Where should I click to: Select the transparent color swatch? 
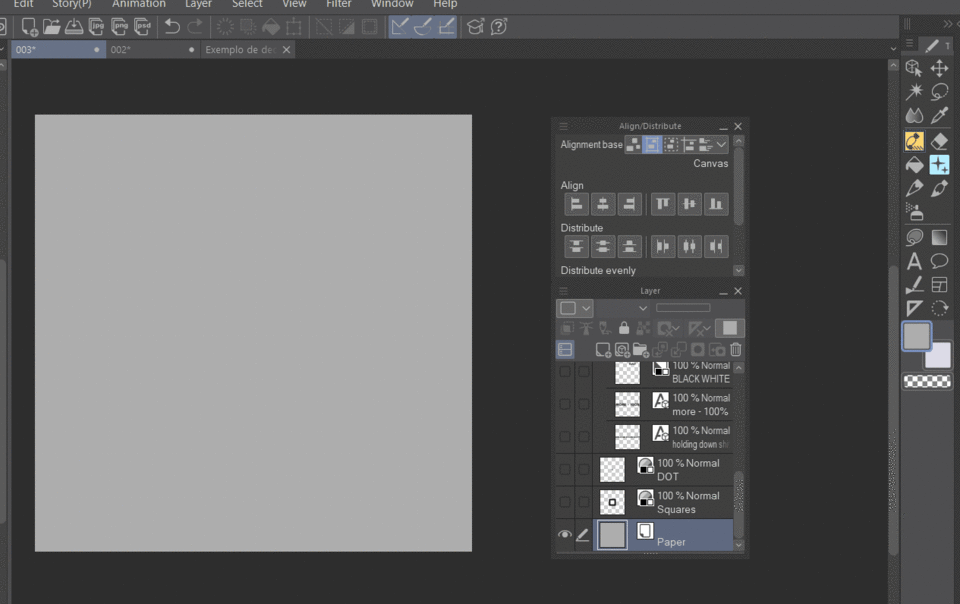coord(927,381)
